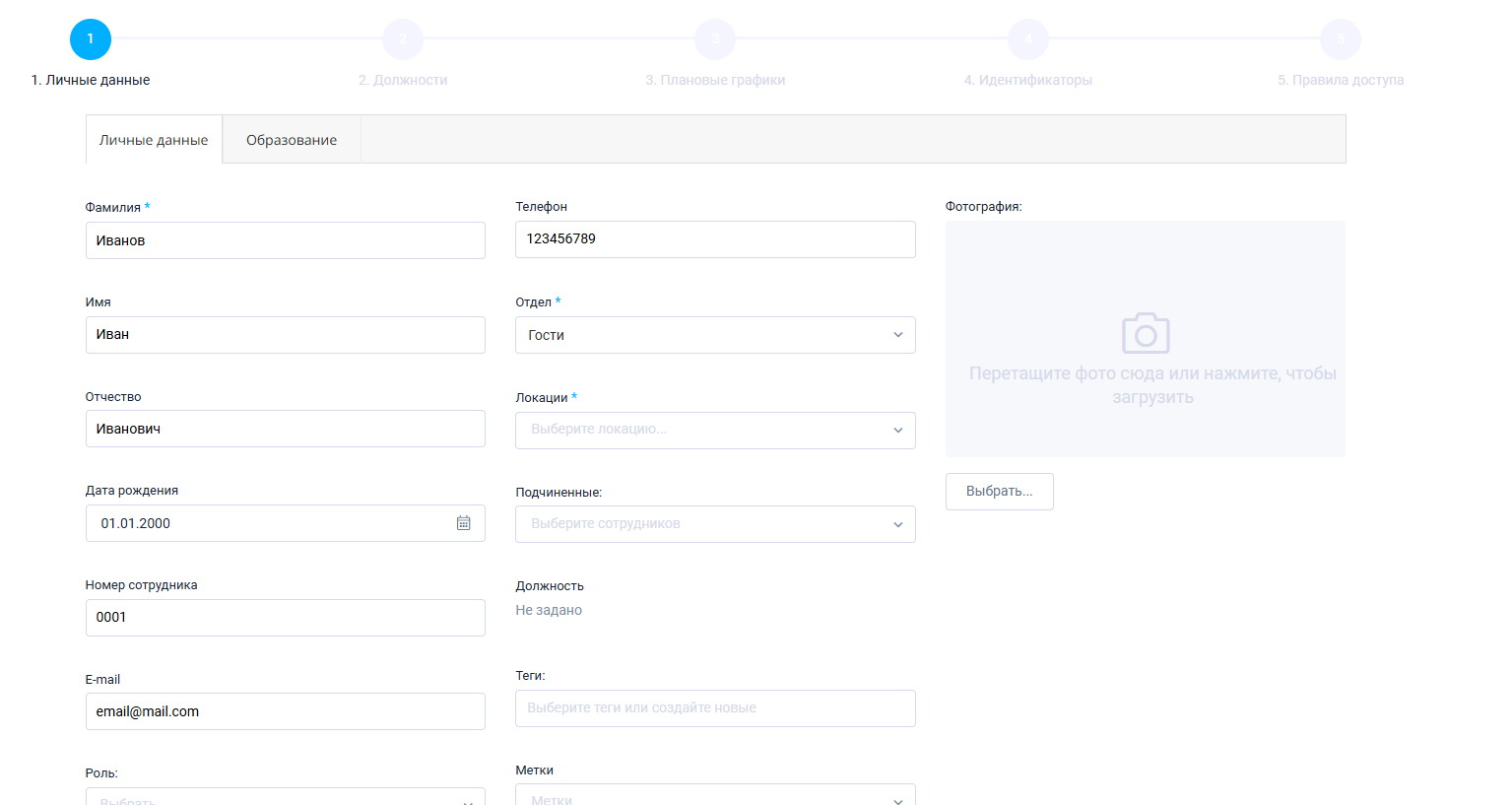Switch to the Образование tab
This screenshot has width=1512, height=805.
(x=292, y=140)
